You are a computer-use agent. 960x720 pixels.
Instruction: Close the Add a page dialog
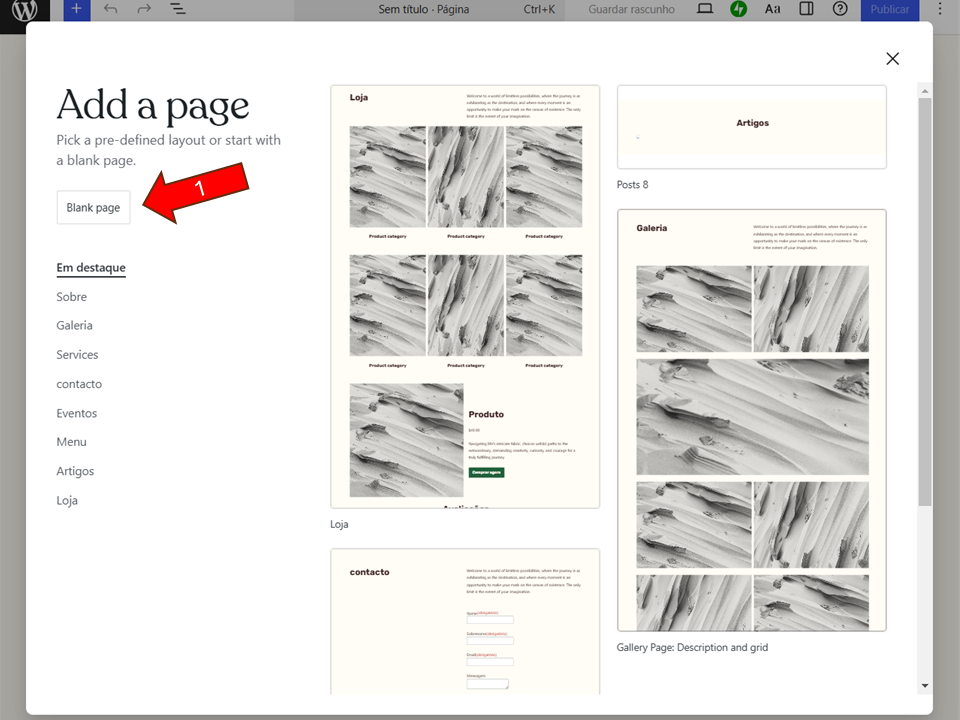[x=892, y=59]
